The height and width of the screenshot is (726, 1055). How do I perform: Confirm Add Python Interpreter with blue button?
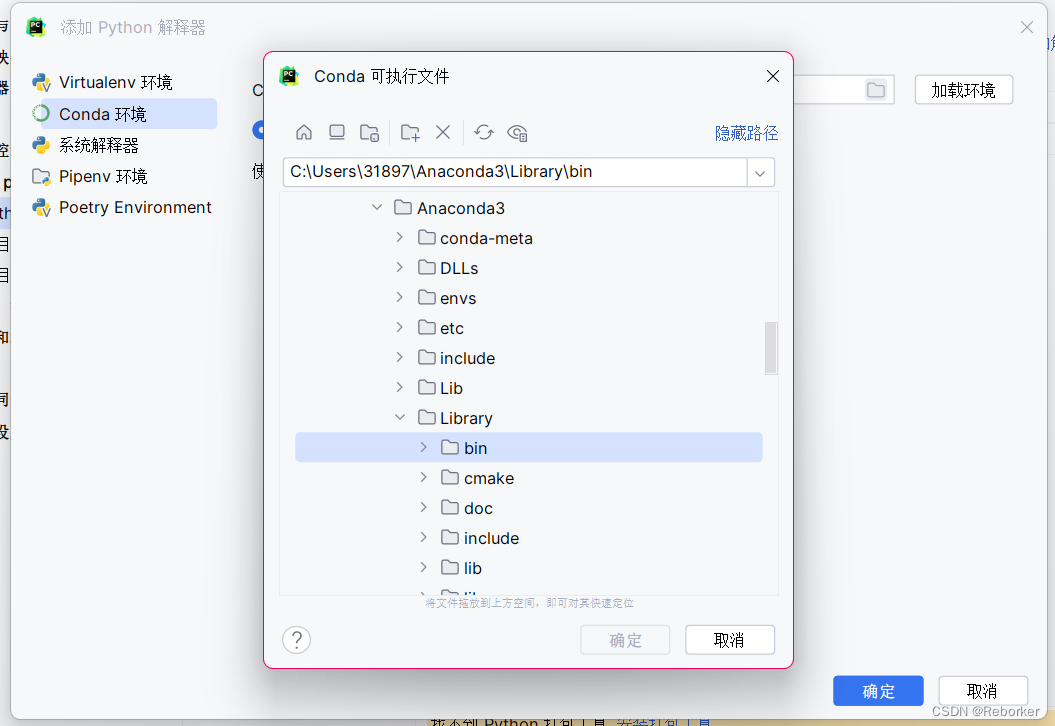tap(878, 691)
